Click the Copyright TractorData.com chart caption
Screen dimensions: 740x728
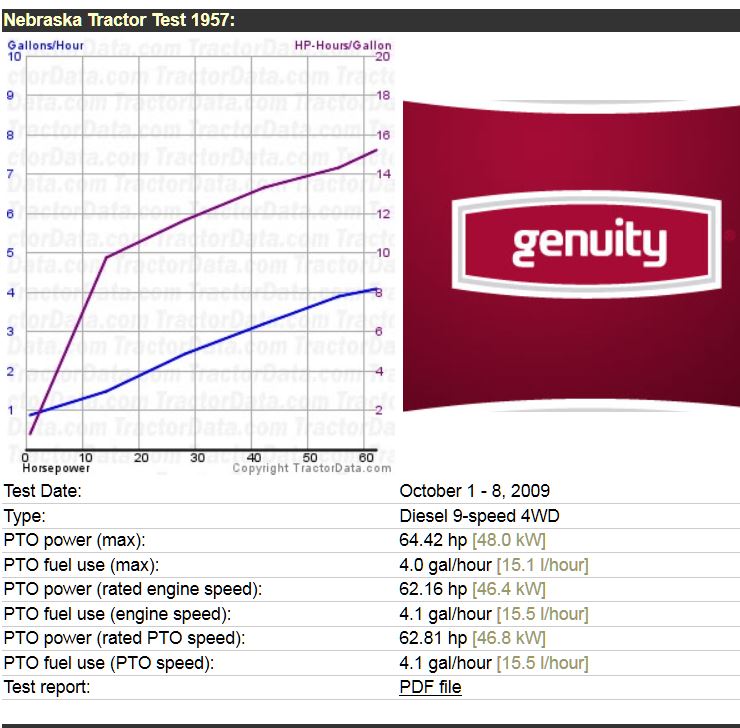(311, 468)
